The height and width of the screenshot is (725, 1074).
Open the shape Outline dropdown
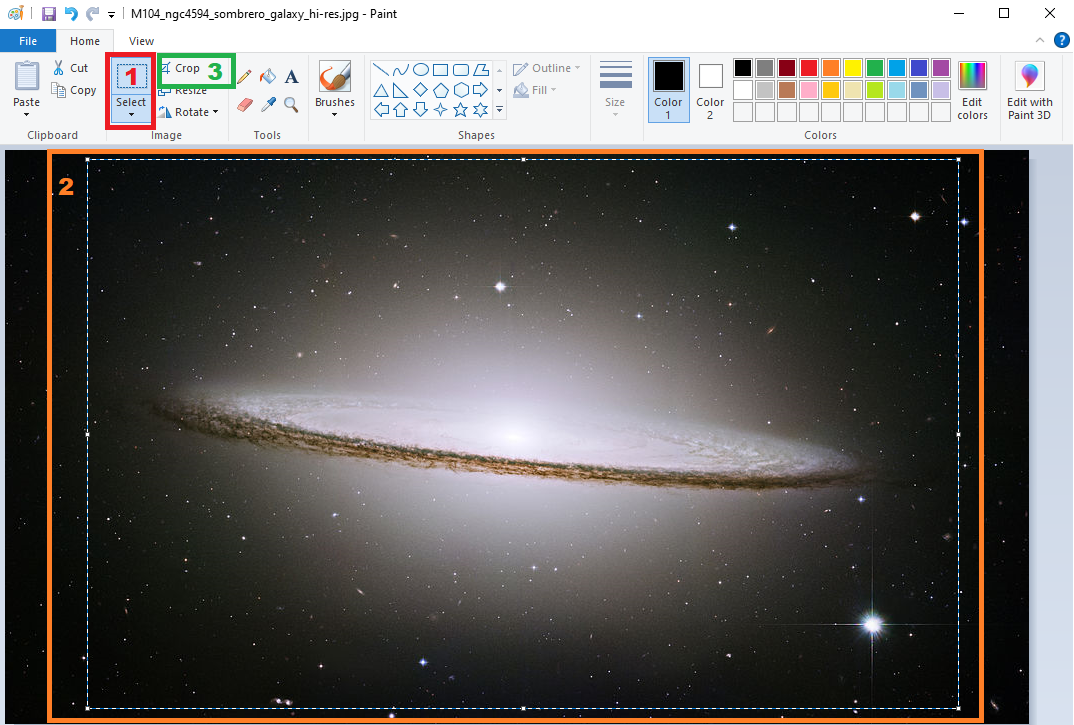(547, 68)
